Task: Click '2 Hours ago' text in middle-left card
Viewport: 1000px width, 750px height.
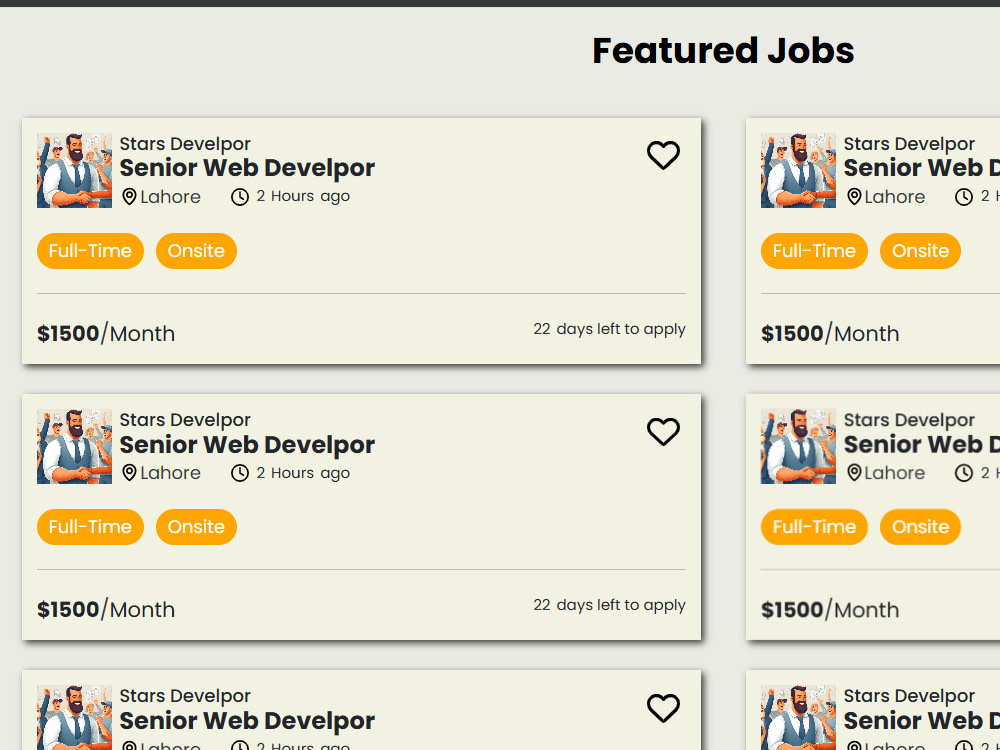Action: click(304, 473)
